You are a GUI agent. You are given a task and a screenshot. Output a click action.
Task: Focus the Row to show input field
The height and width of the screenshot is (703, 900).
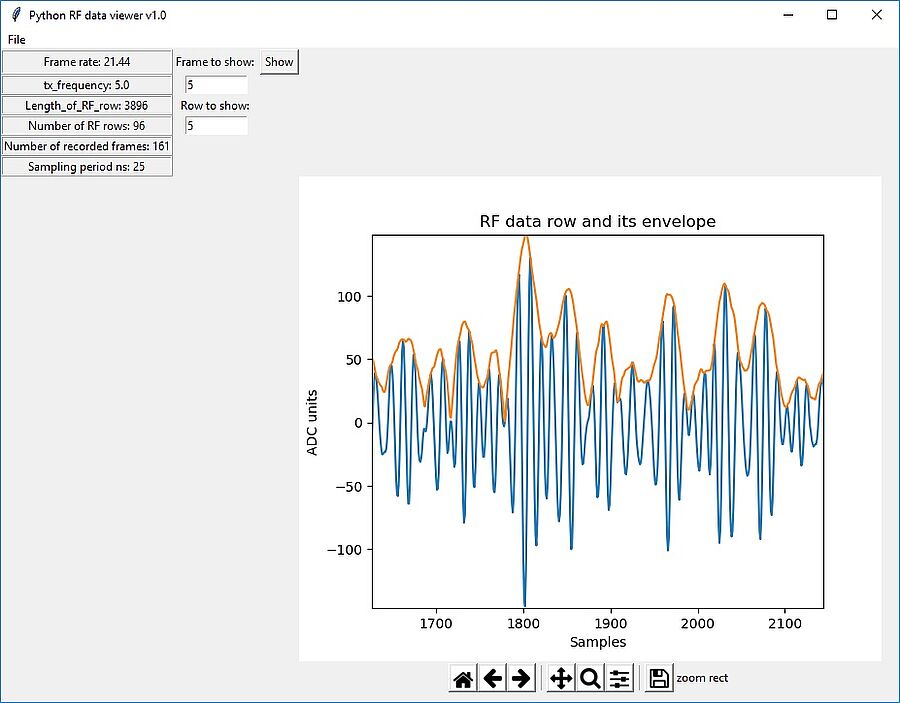click(x=216, y=126)
